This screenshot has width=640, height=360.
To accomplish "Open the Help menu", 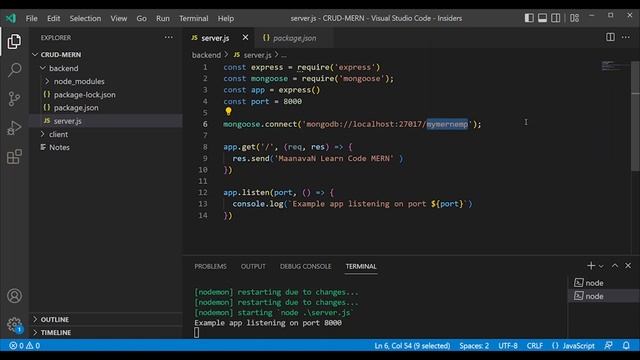I will tap(226, 18).
